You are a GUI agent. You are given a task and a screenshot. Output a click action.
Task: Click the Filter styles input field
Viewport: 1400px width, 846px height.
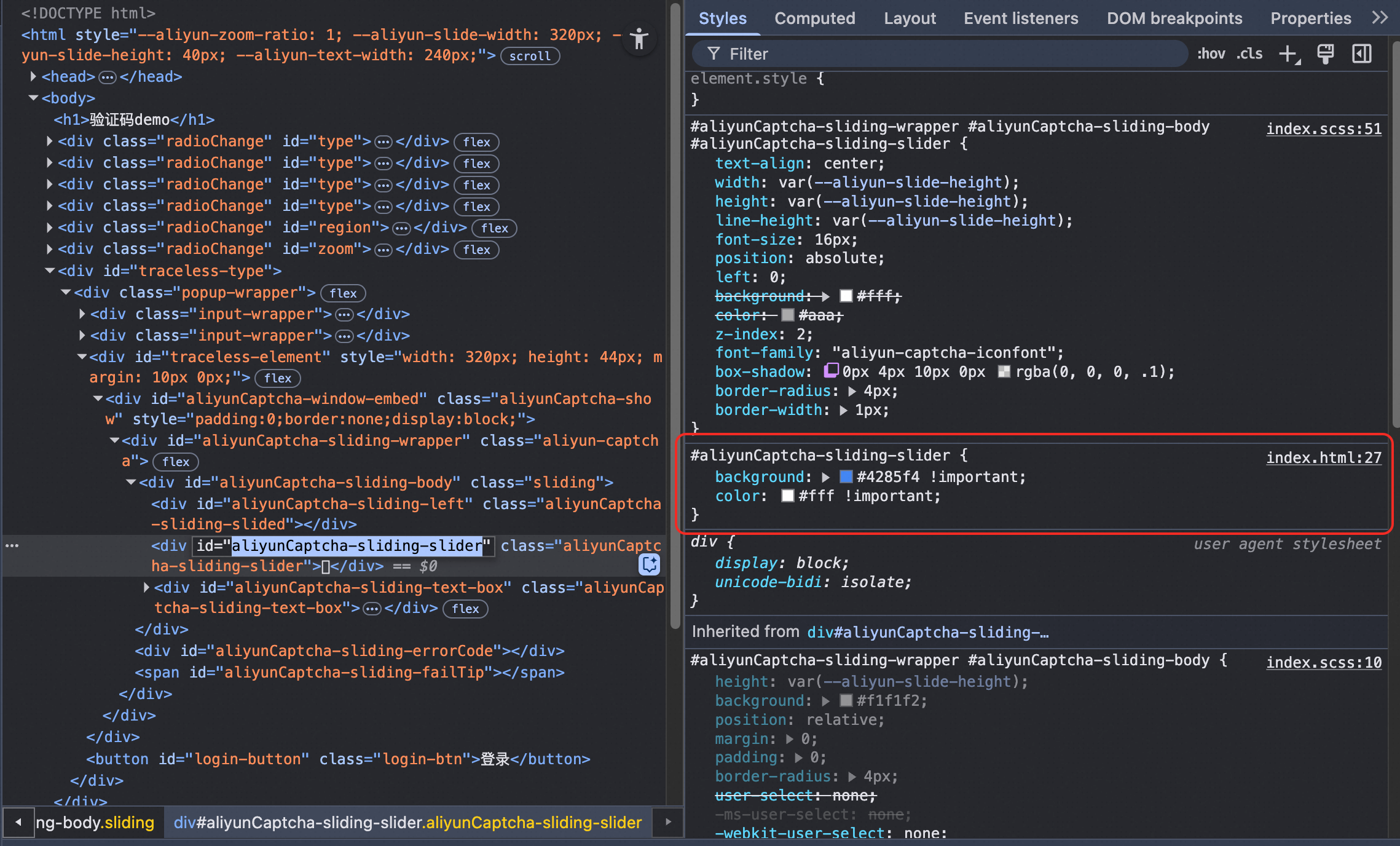pos(939,54)
